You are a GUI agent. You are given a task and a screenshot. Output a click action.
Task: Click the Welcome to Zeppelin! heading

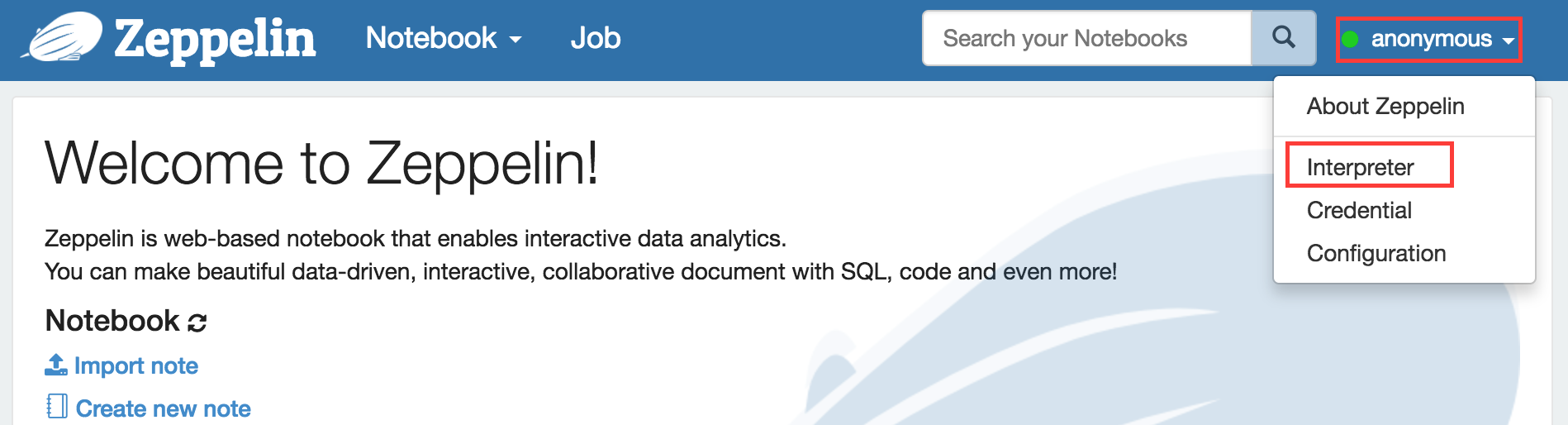tap(321, 163)
